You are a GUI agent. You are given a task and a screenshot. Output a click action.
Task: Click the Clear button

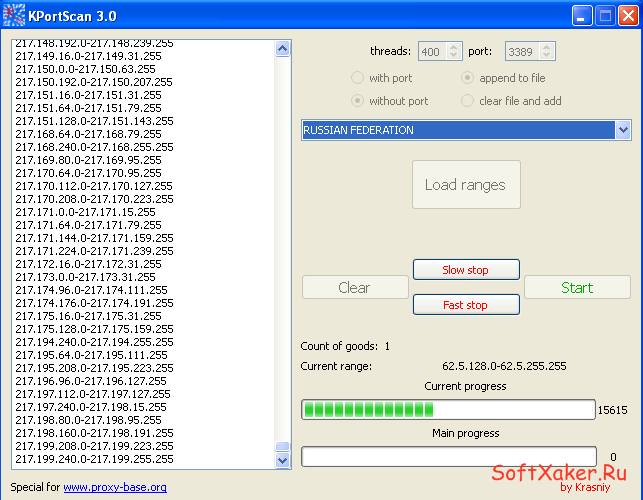[355, 287]
